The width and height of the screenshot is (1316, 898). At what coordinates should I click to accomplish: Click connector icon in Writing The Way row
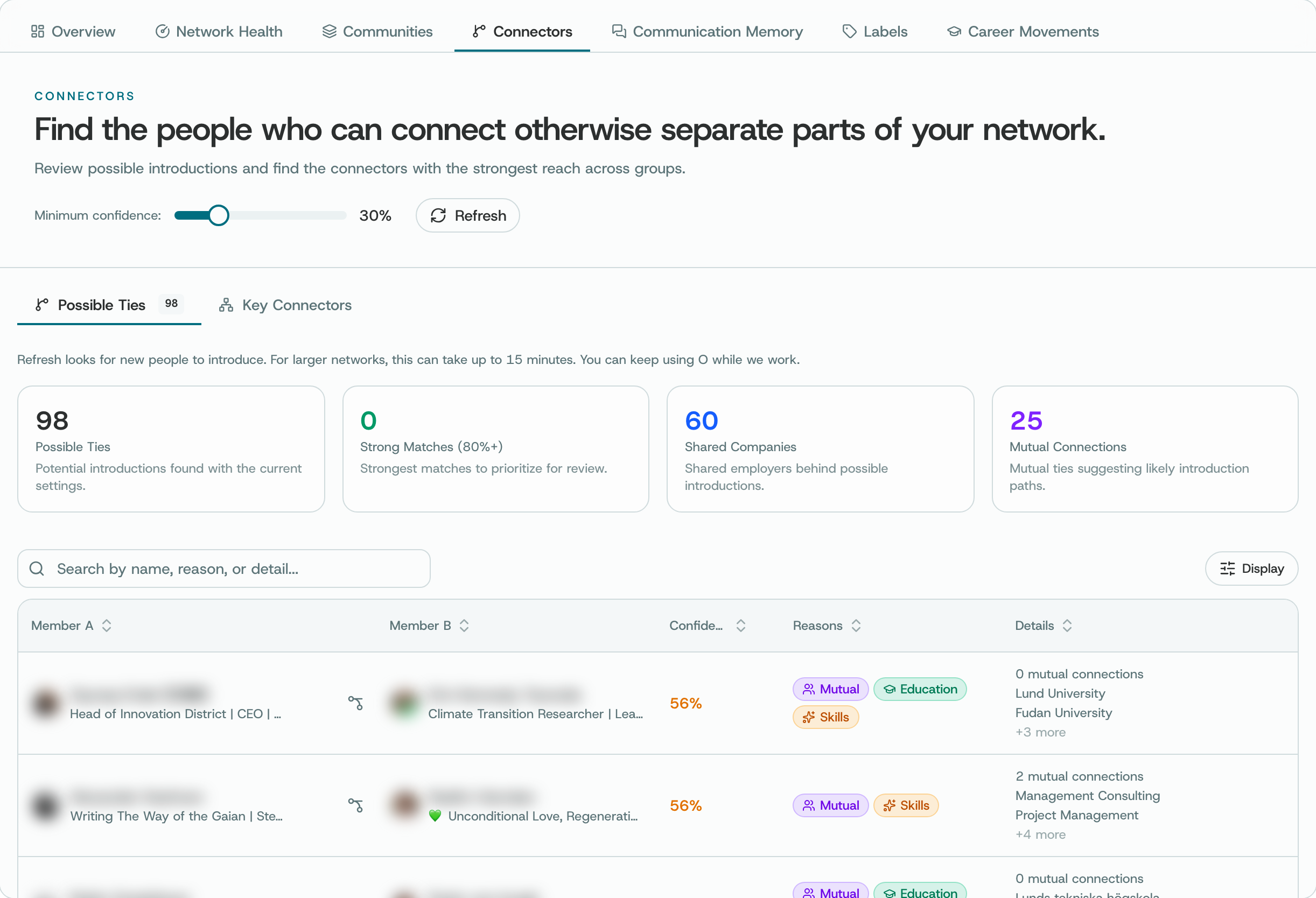(355, 805)
